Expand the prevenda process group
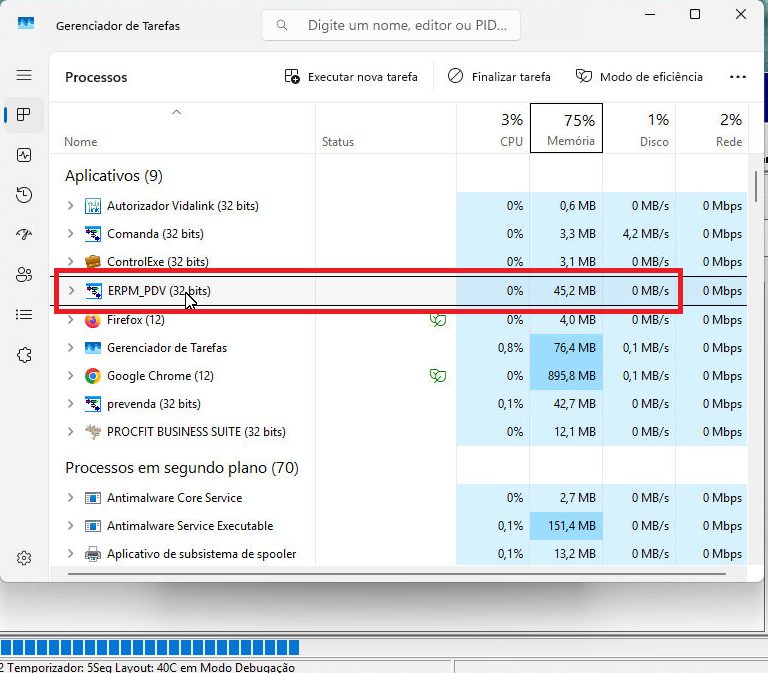768x673 pixels. 71,404
